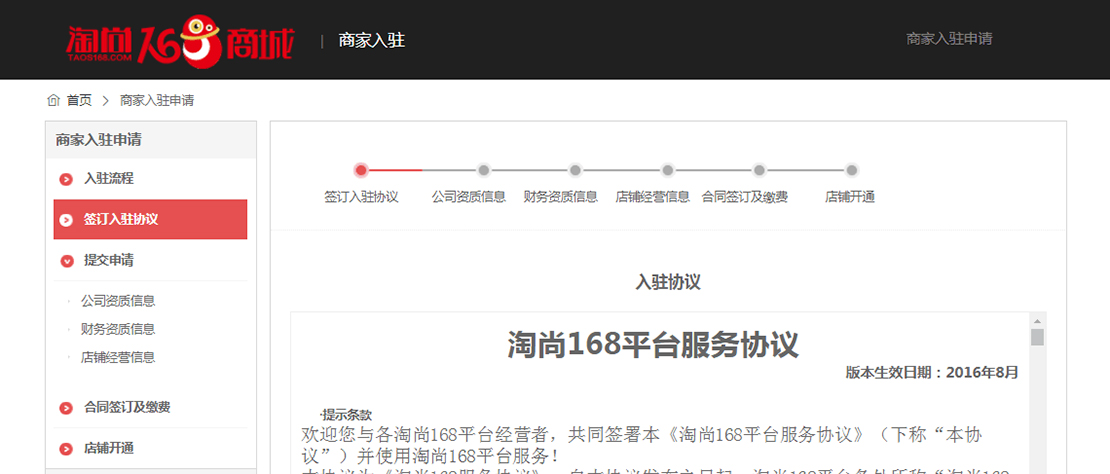Click the arrow icon beside 店铺开通
Image resolution: width=1110 pixels, height=474 pixels.
[x=66, y=449]
